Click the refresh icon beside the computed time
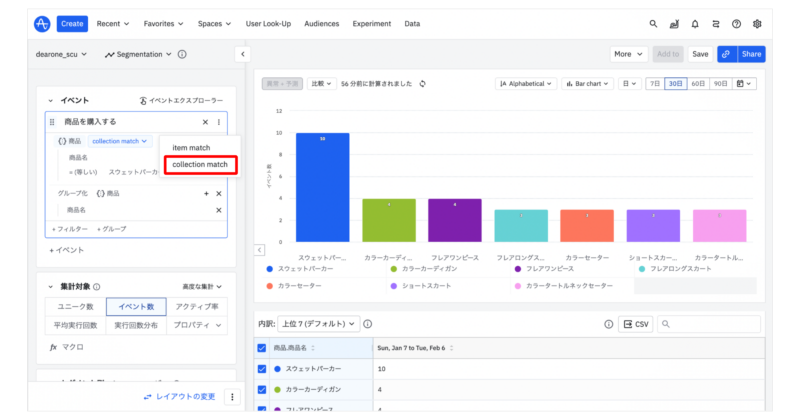 [423, 84]
